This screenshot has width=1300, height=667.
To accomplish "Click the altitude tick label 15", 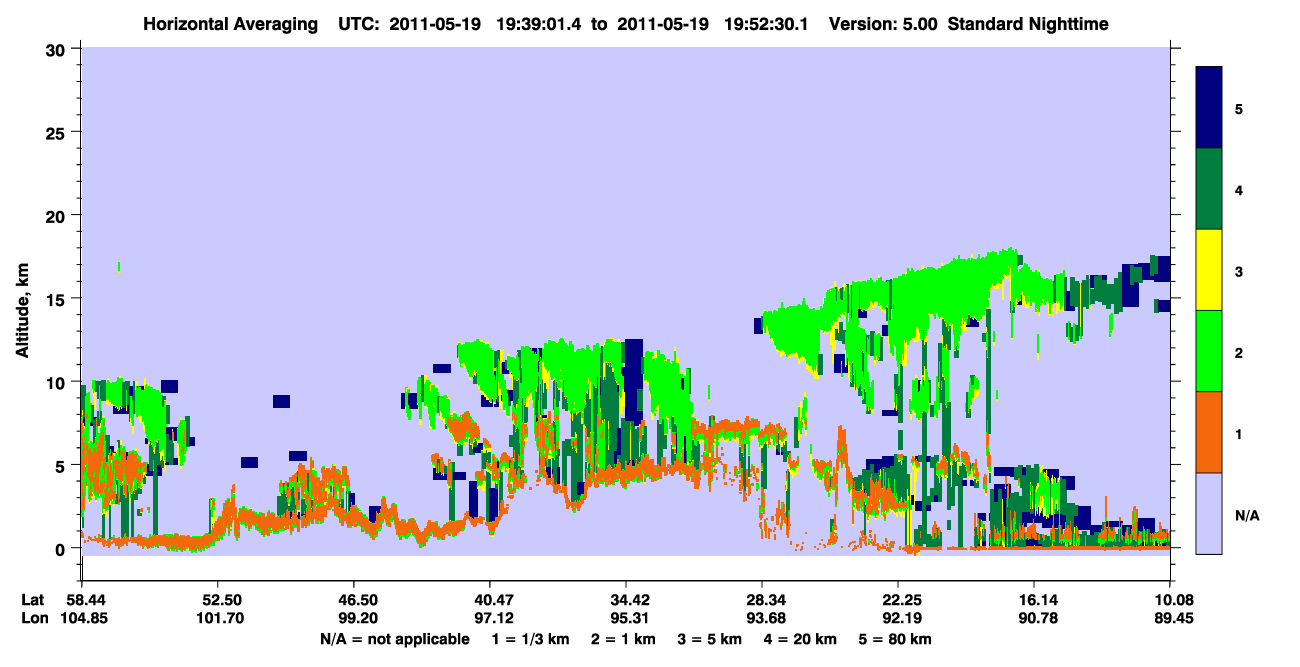I will [x=58, y=299].
